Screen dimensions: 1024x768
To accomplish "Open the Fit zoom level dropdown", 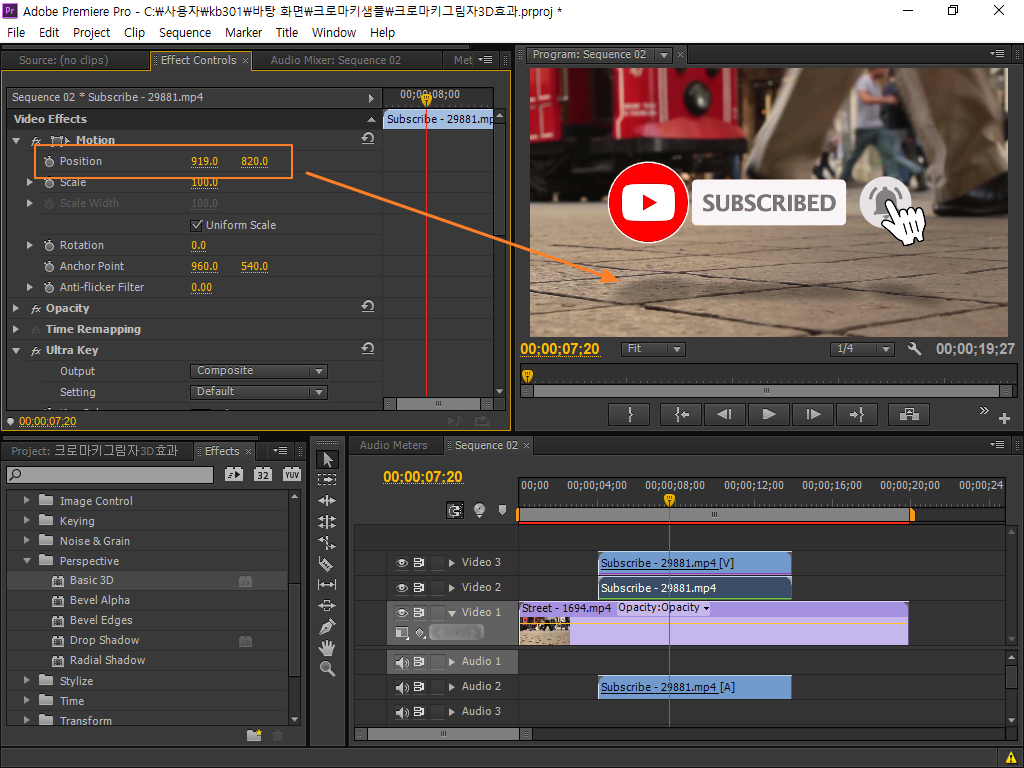I will click(x=652, y=349).
